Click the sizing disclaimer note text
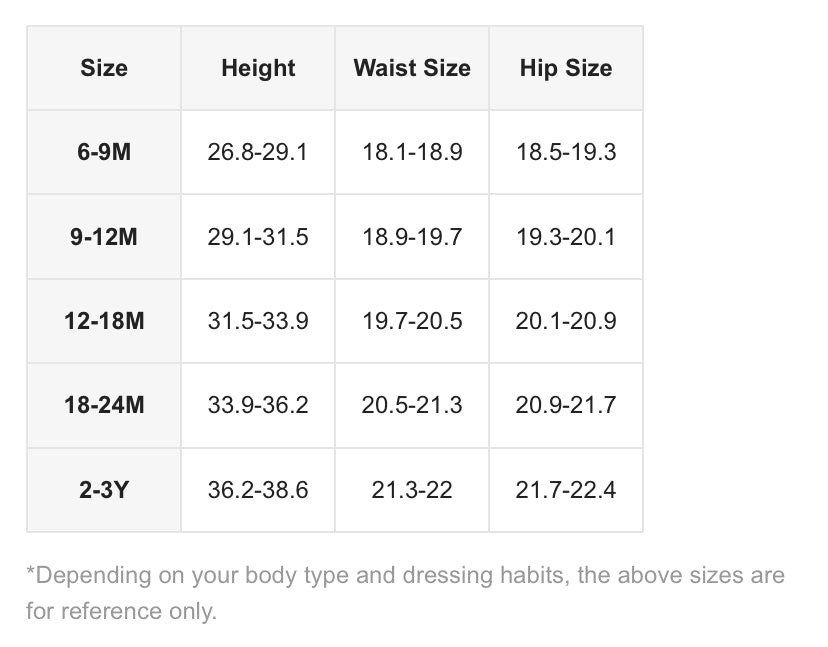This screenshot has width=828, height=647. (x=406, y=593)
